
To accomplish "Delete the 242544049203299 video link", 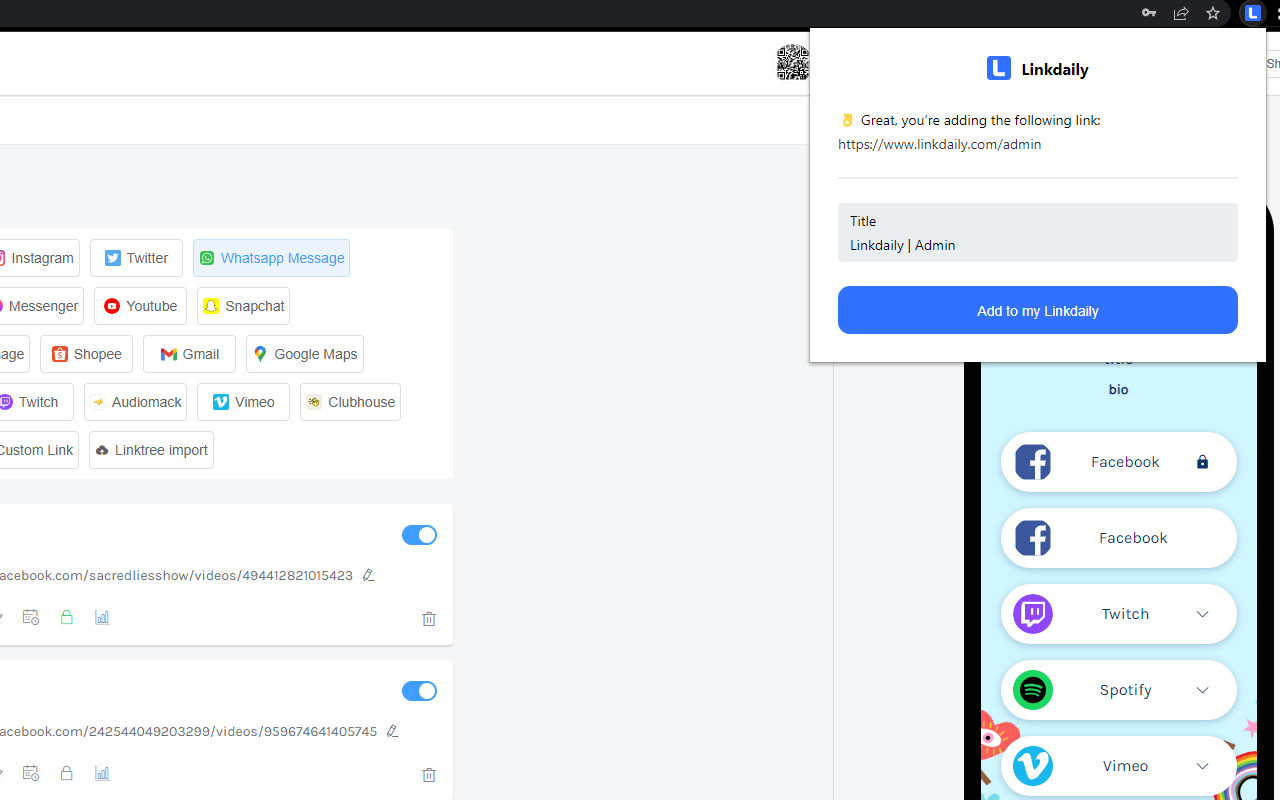I will tap(429, 775).
